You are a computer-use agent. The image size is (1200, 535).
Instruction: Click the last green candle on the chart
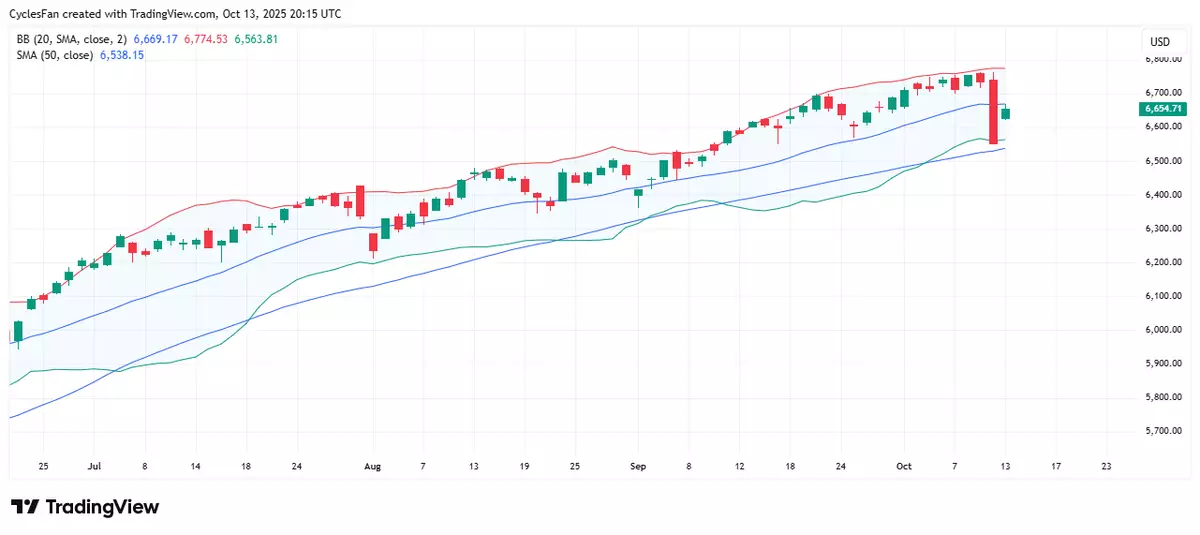pos(1005,114)
